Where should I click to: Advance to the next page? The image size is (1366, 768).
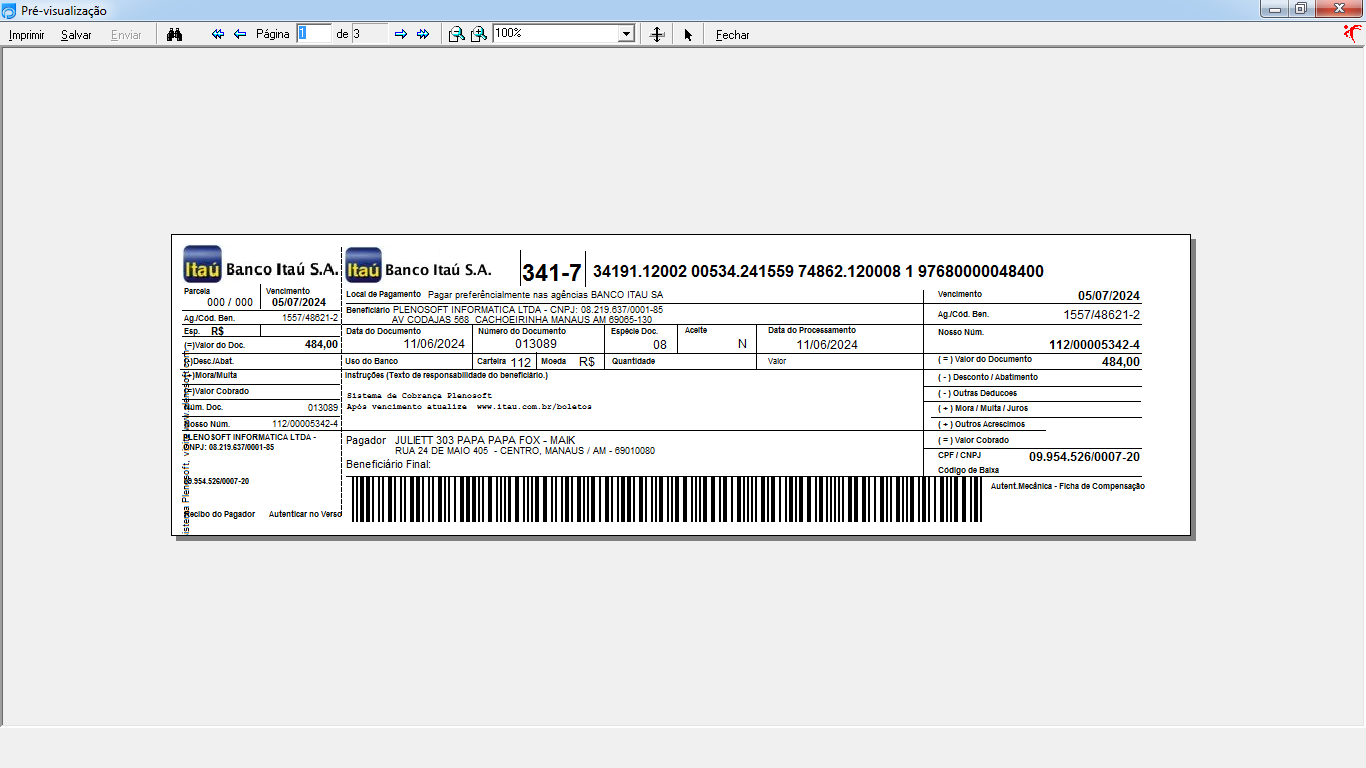(x=401, y=34)
